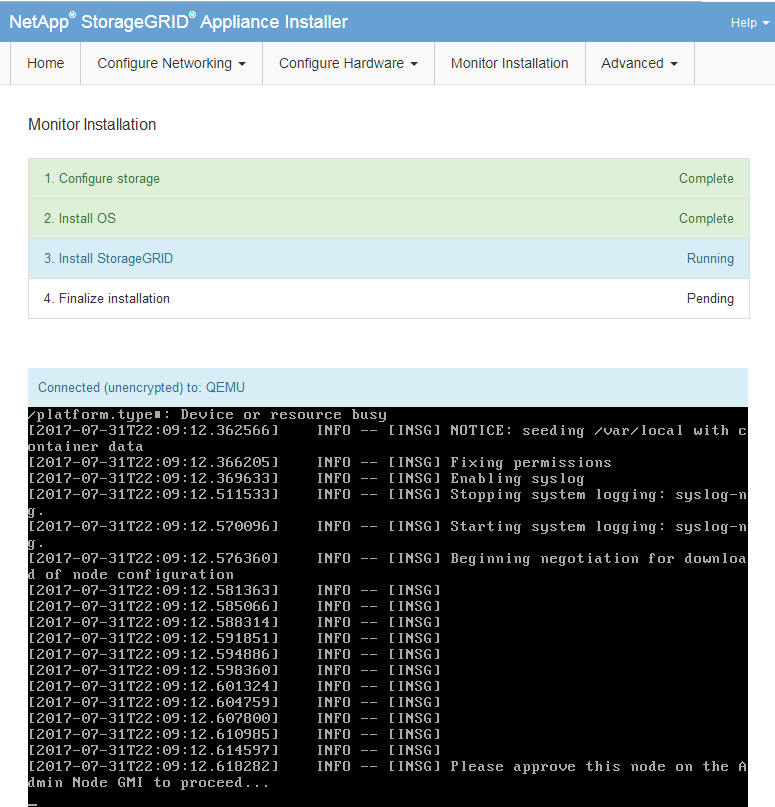Select the Configure storage step

click(x=102, y=179)
